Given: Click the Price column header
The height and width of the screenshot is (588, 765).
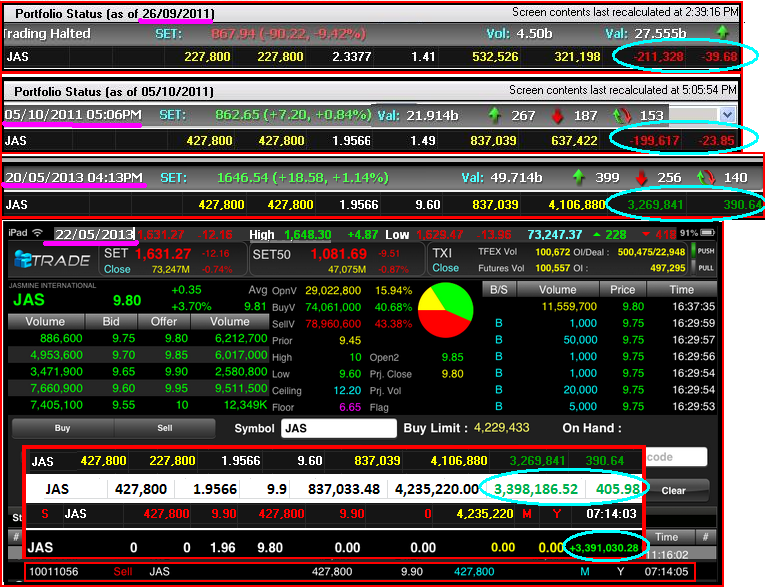Looking at the screenshot, I should [x=623, y=289].
